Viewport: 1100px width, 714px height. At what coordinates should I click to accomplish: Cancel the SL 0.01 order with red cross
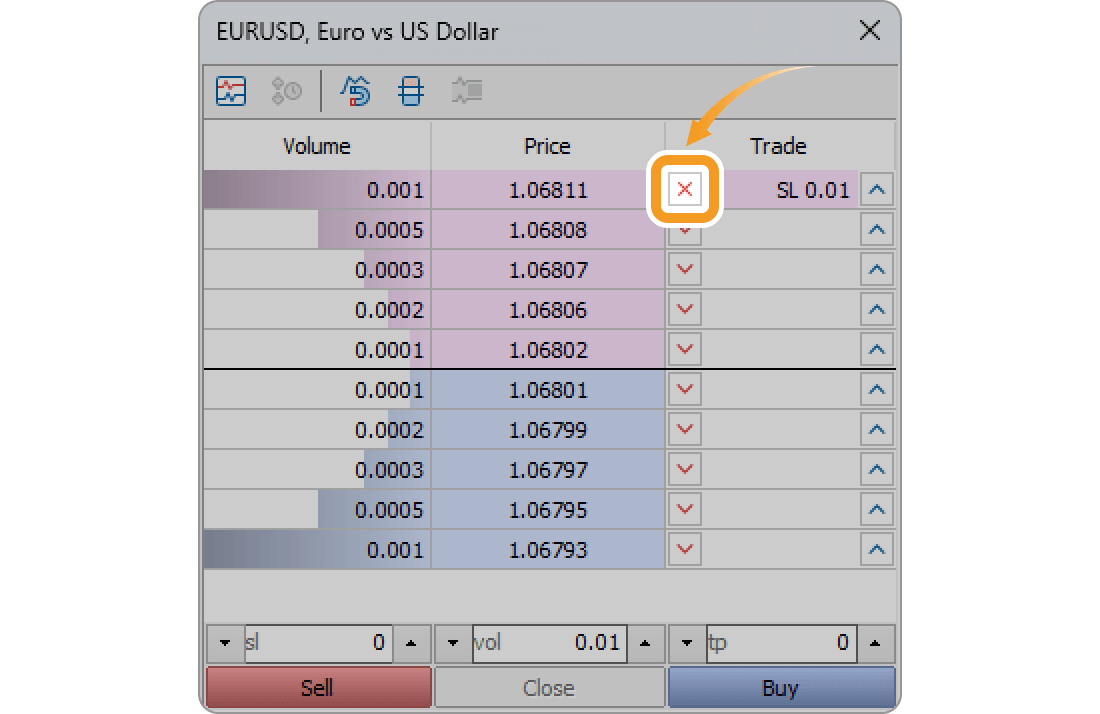[684, 189]
